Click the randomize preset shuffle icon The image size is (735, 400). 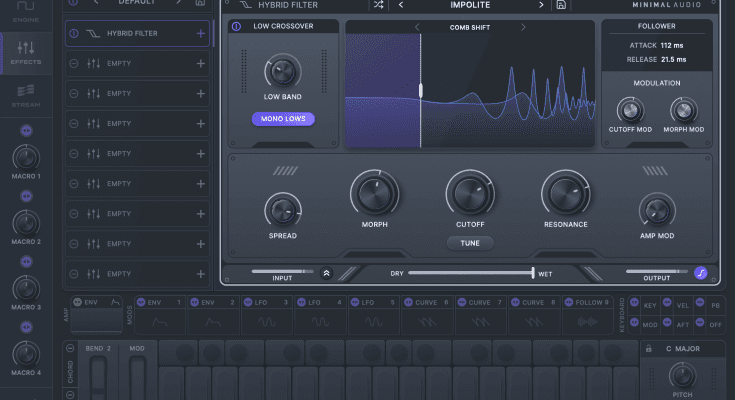coord(379,5)
